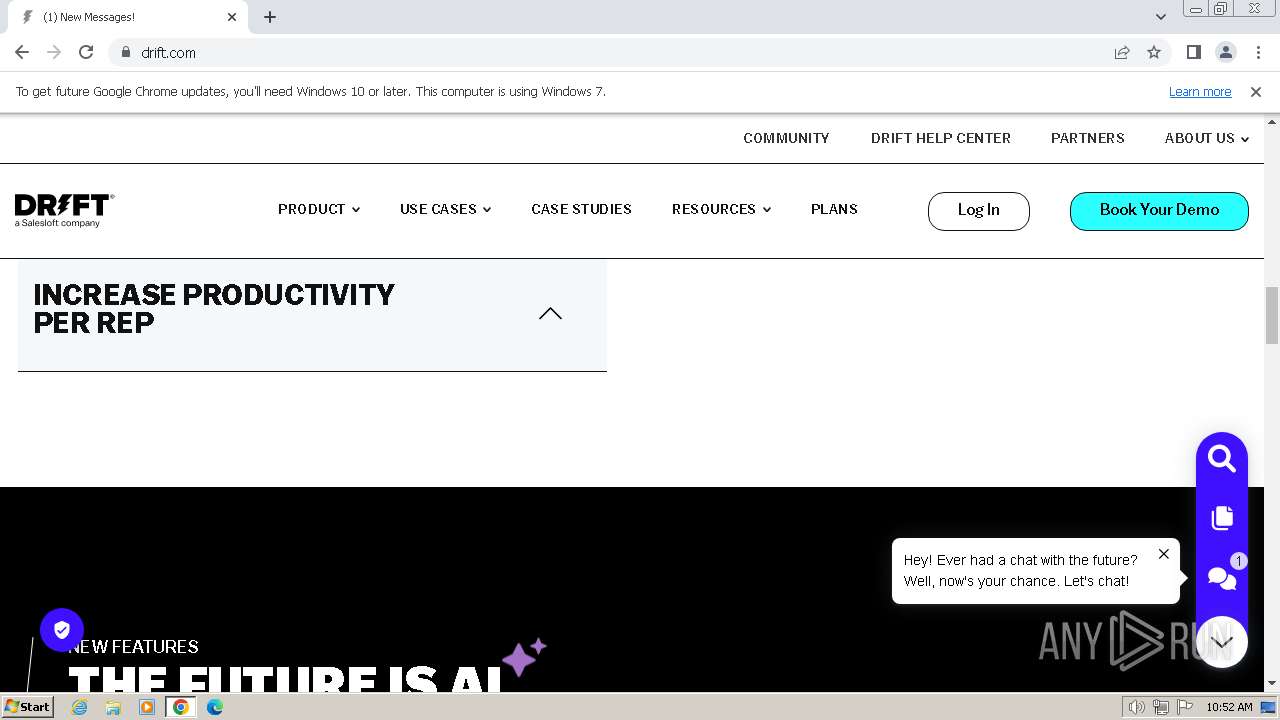This screenshot has width=1280, height=720.
Task: Toggle Chrome side panel
Action: 1193,52
